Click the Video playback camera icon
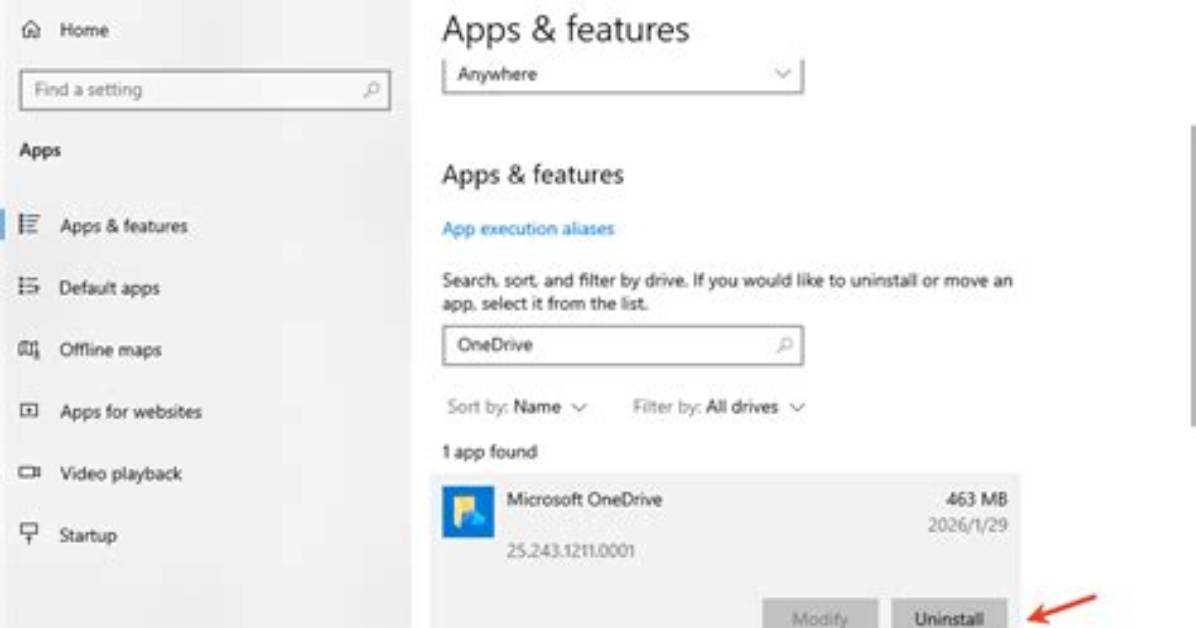The image size is (1196, 628). coord(29,472)
